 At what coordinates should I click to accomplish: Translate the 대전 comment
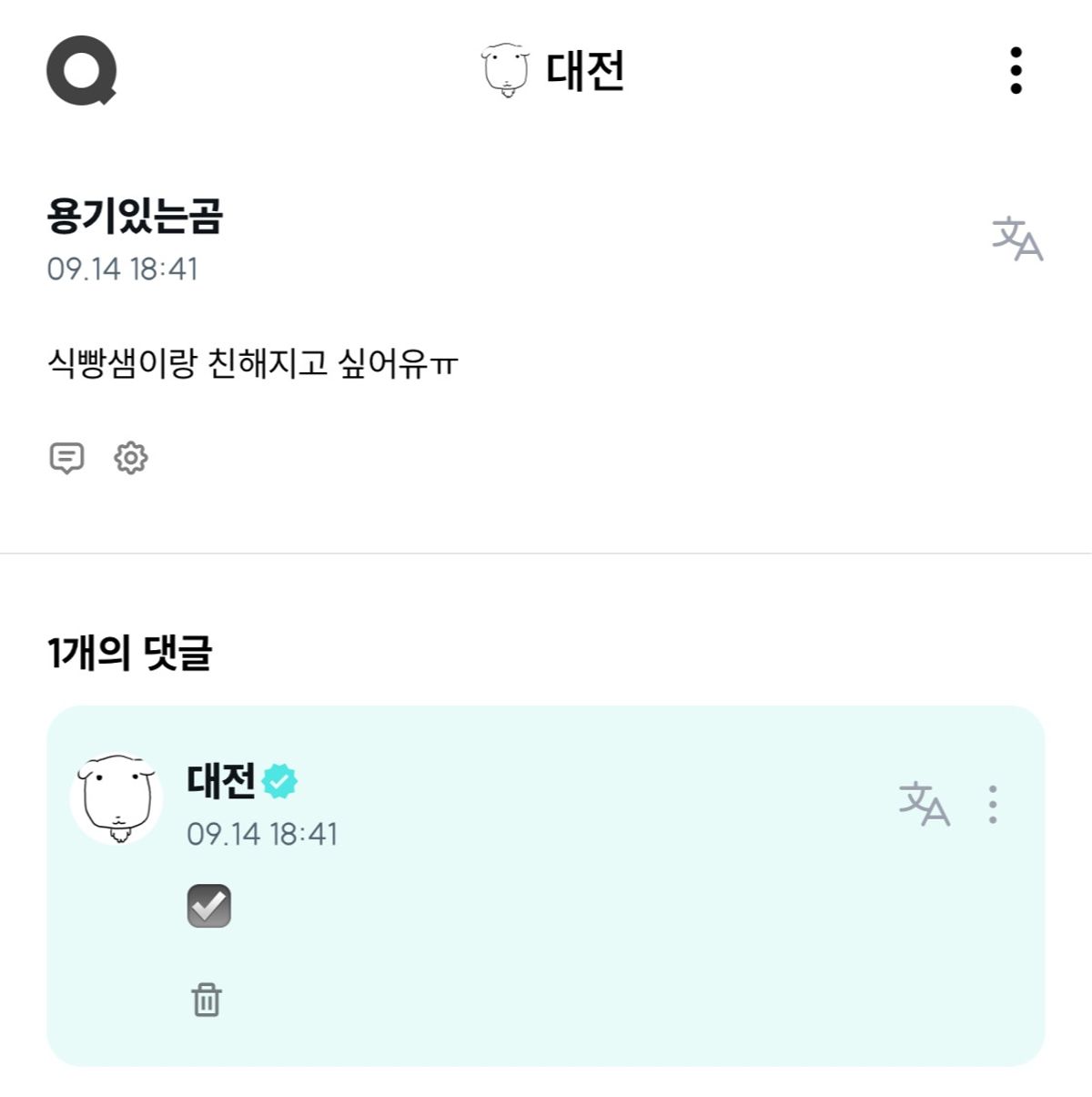[x=924, y=804]
